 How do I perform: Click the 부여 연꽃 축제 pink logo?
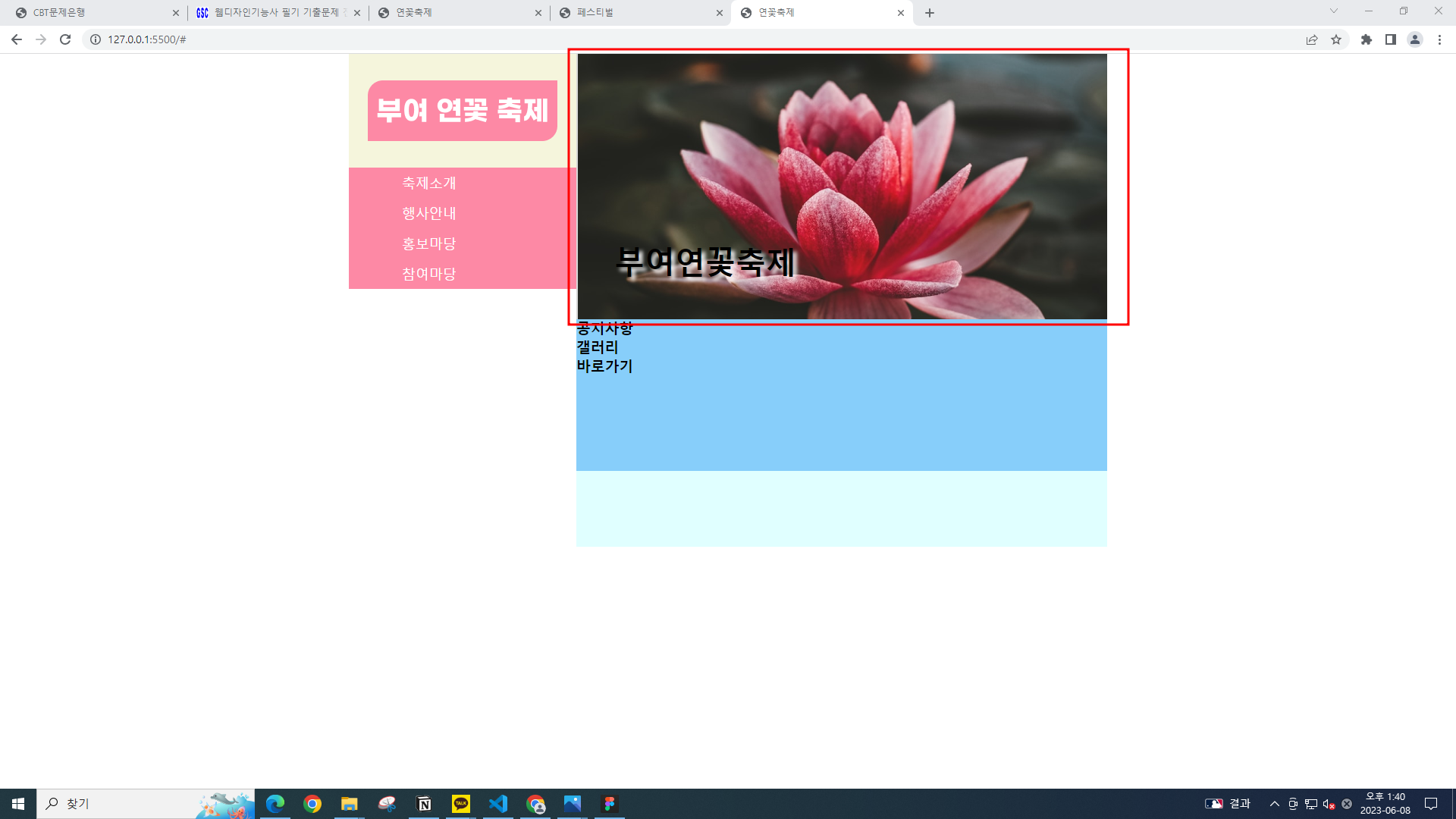[463, 111]
